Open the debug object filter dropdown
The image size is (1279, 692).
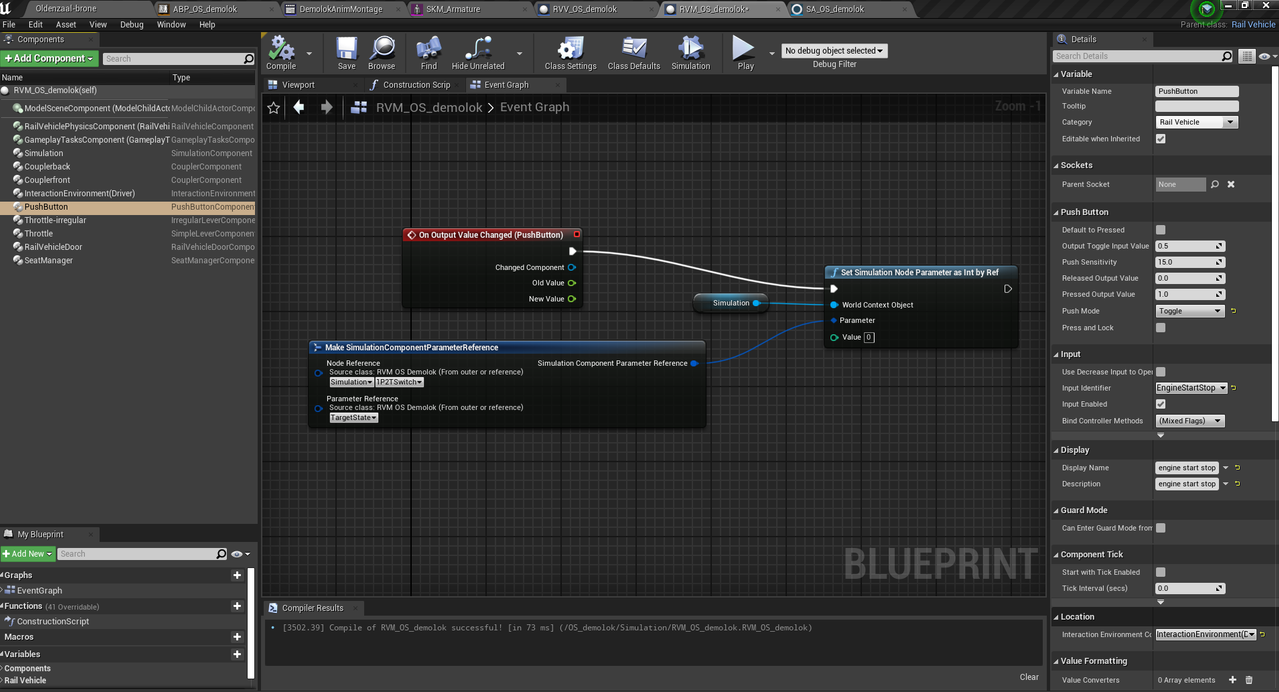click(834, 50)
